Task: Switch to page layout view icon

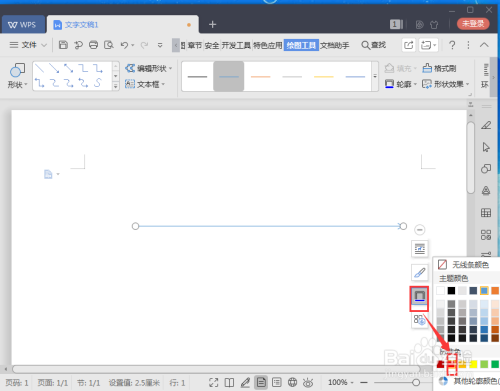Action: coord(261,382)
